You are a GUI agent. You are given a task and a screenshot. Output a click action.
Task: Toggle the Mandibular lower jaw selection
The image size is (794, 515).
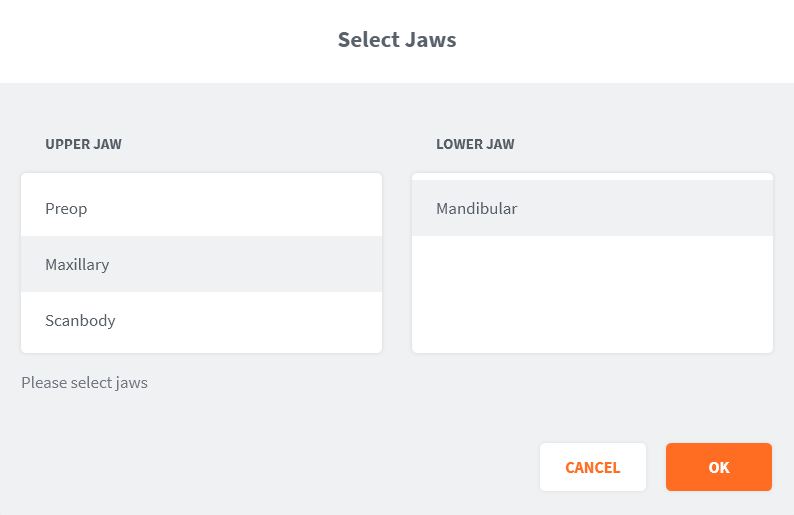pyautogui.click(x=592, y=209)
